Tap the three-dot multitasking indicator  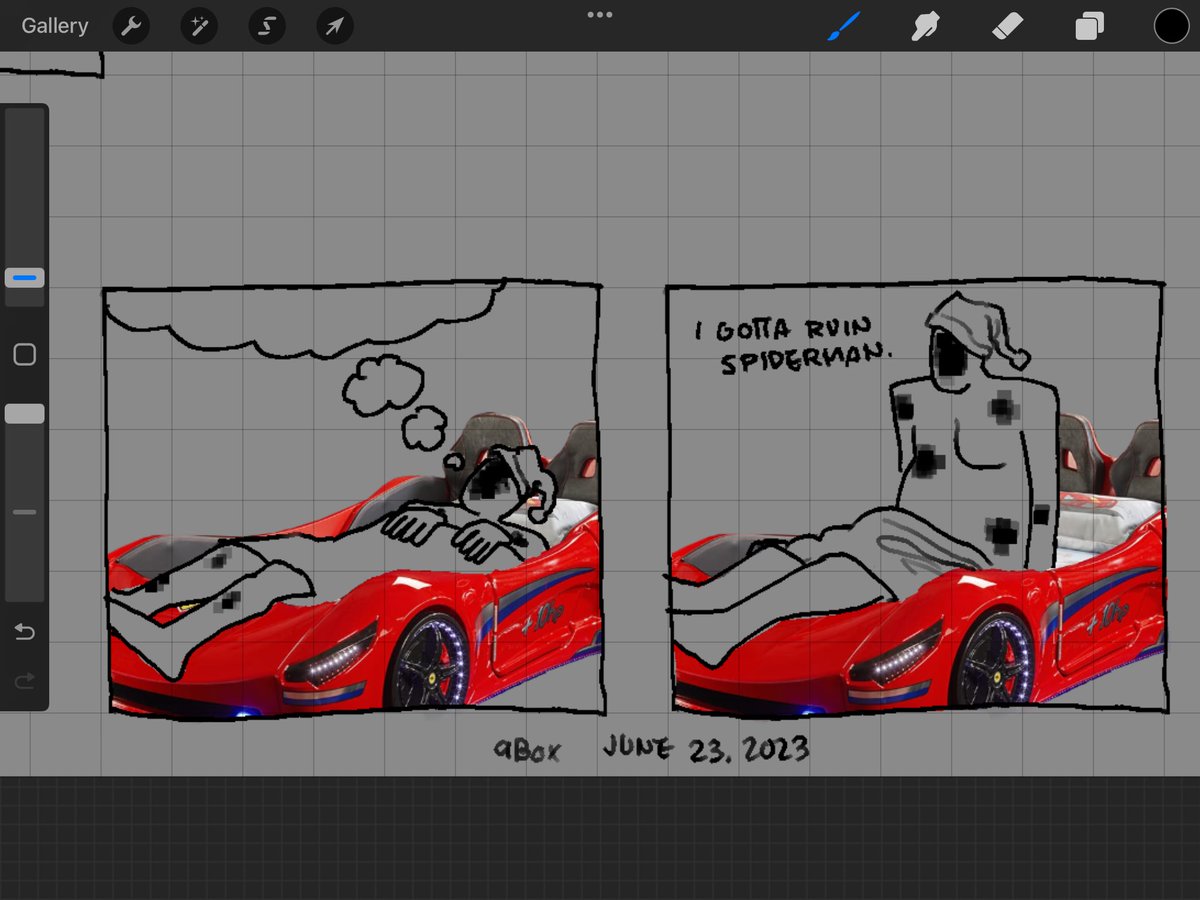click(x=600, y=14)
